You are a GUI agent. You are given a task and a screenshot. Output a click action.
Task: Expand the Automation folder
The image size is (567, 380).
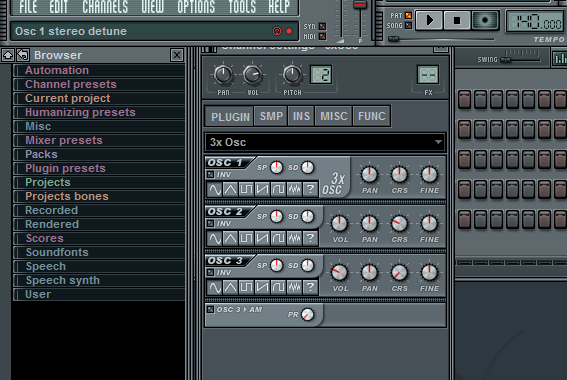[x=99, y=70]
